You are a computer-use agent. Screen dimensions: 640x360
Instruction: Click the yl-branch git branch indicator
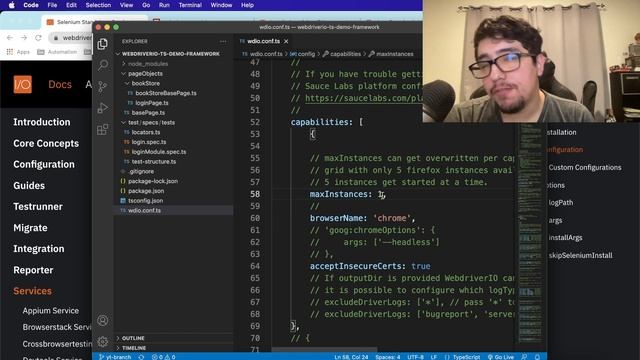[115, 357]
